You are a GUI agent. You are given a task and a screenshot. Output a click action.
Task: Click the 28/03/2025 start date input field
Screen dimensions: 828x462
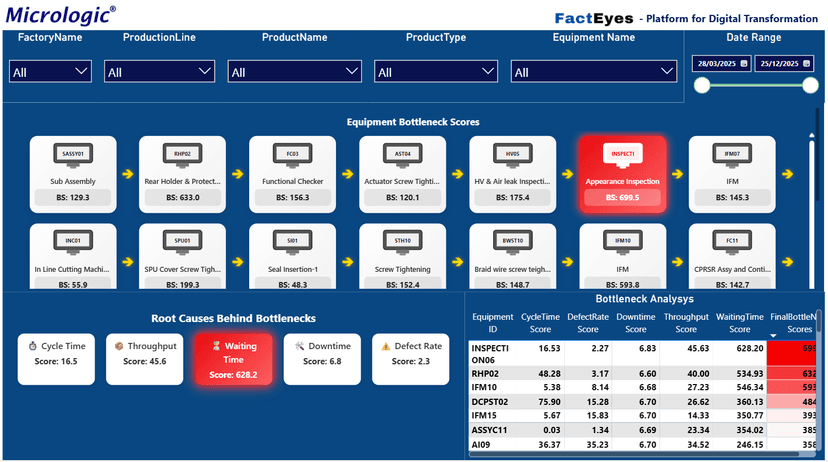[x=716, y=64]
